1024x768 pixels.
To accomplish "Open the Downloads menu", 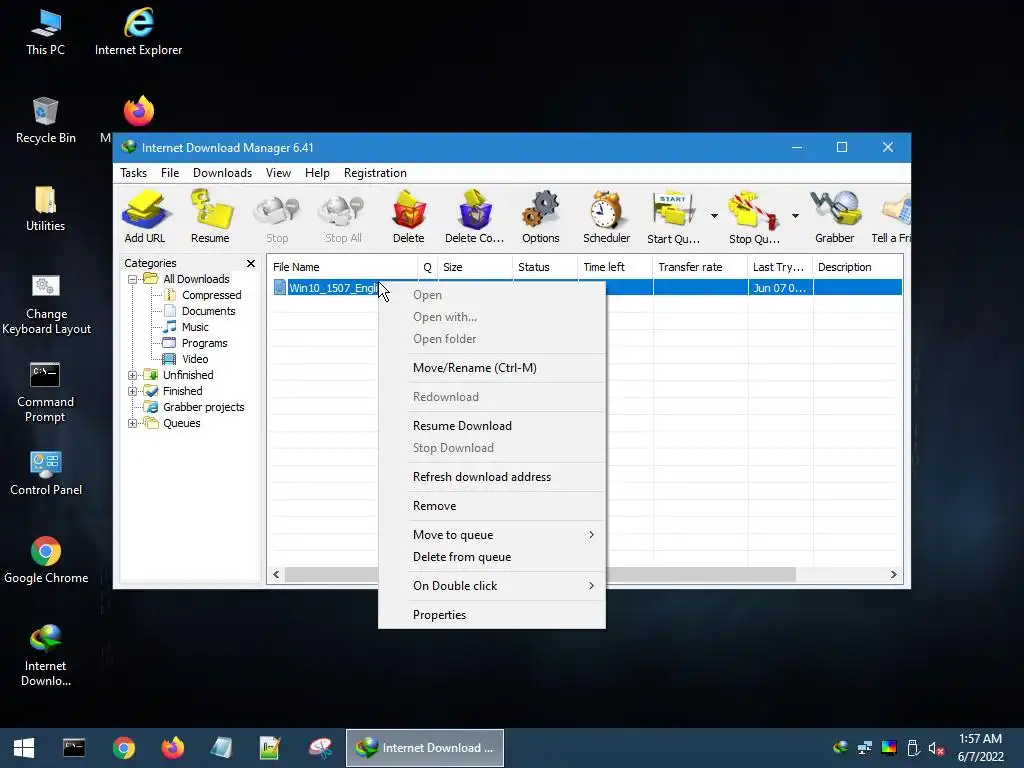I will point(222,173).
